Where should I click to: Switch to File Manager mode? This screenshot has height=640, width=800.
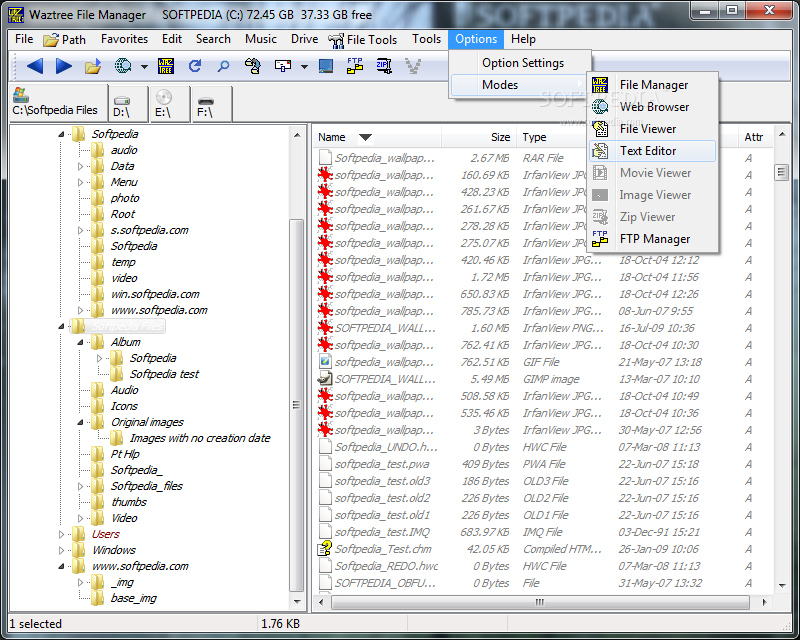(x=653, y=85)
